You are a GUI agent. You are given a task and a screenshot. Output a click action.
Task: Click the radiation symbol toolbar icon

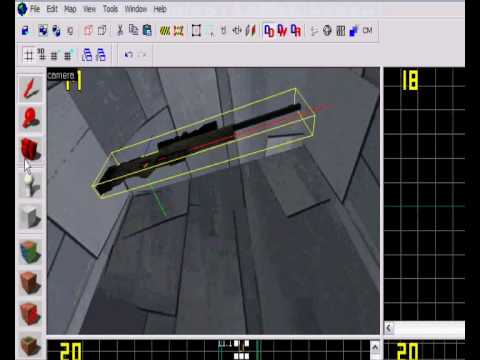click(x=327, y=31)
